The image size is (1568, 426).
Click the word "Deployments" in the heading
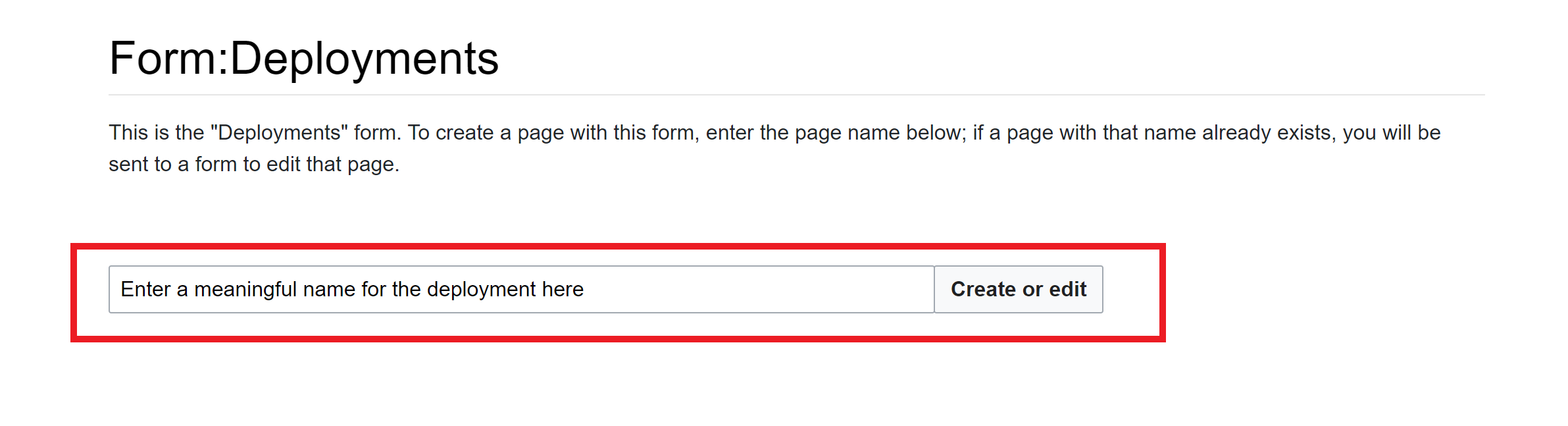365,59
